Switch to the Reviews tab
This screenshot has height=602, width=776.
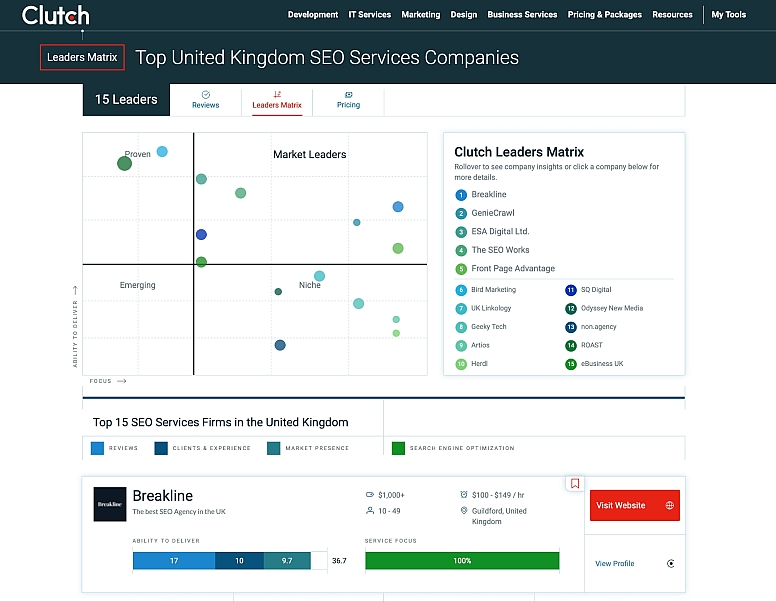205,100
